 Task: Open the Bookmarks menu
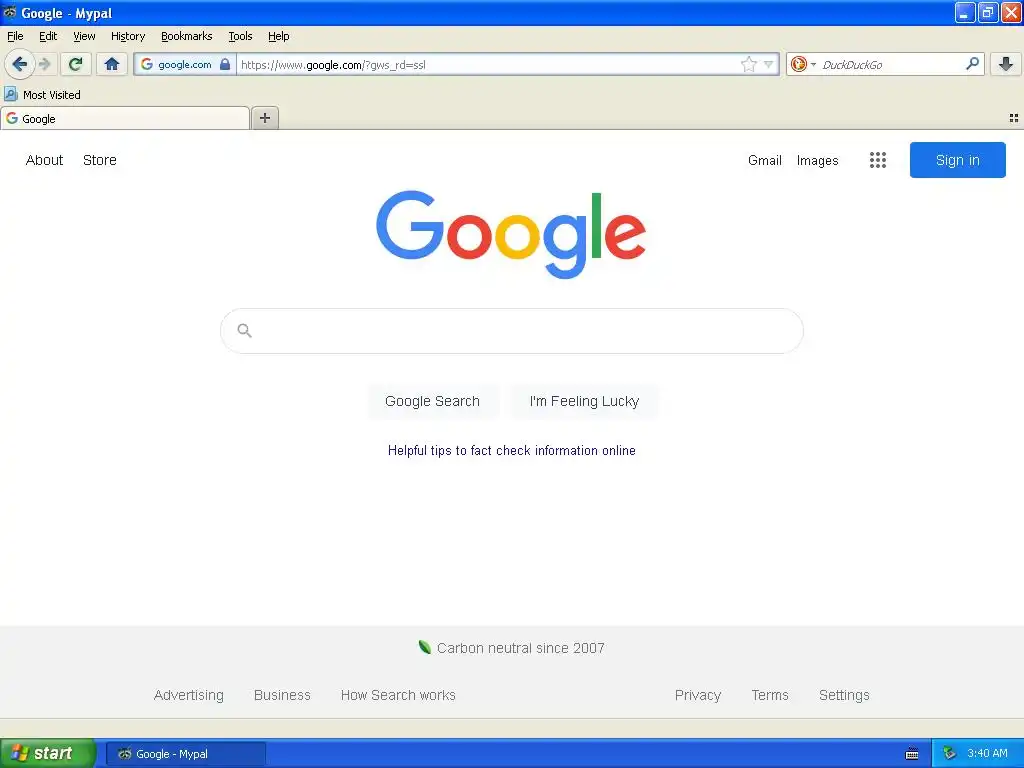(x=187, y=36)
